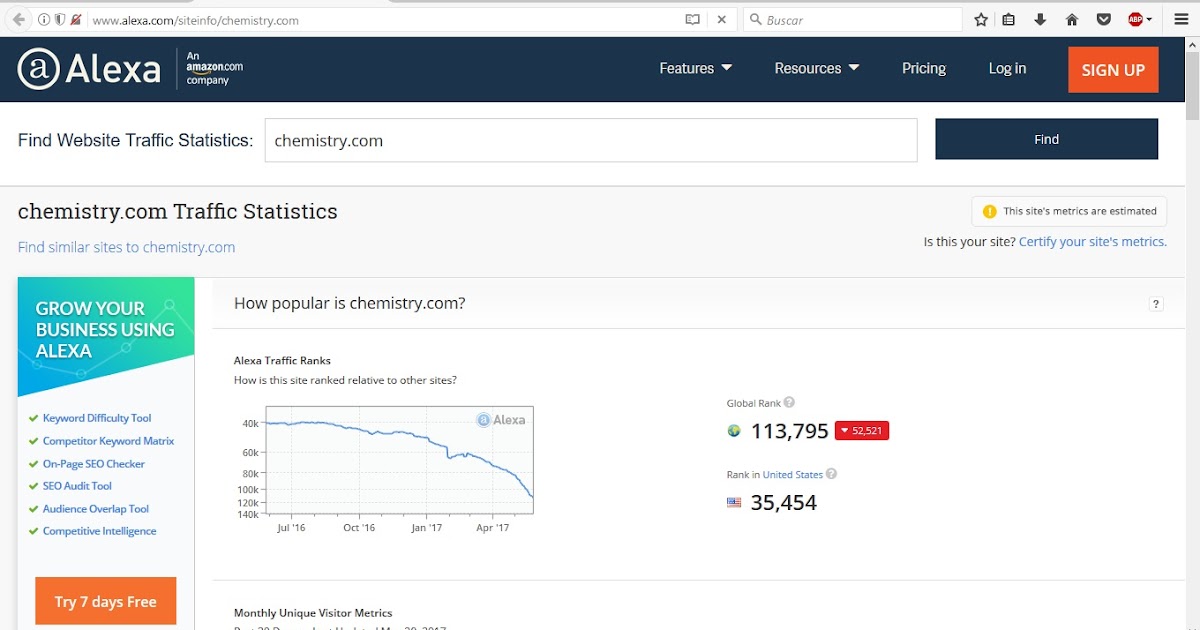
Task: Click Competitor Keyword Matrix link
Action: click(x=108, y=441)
